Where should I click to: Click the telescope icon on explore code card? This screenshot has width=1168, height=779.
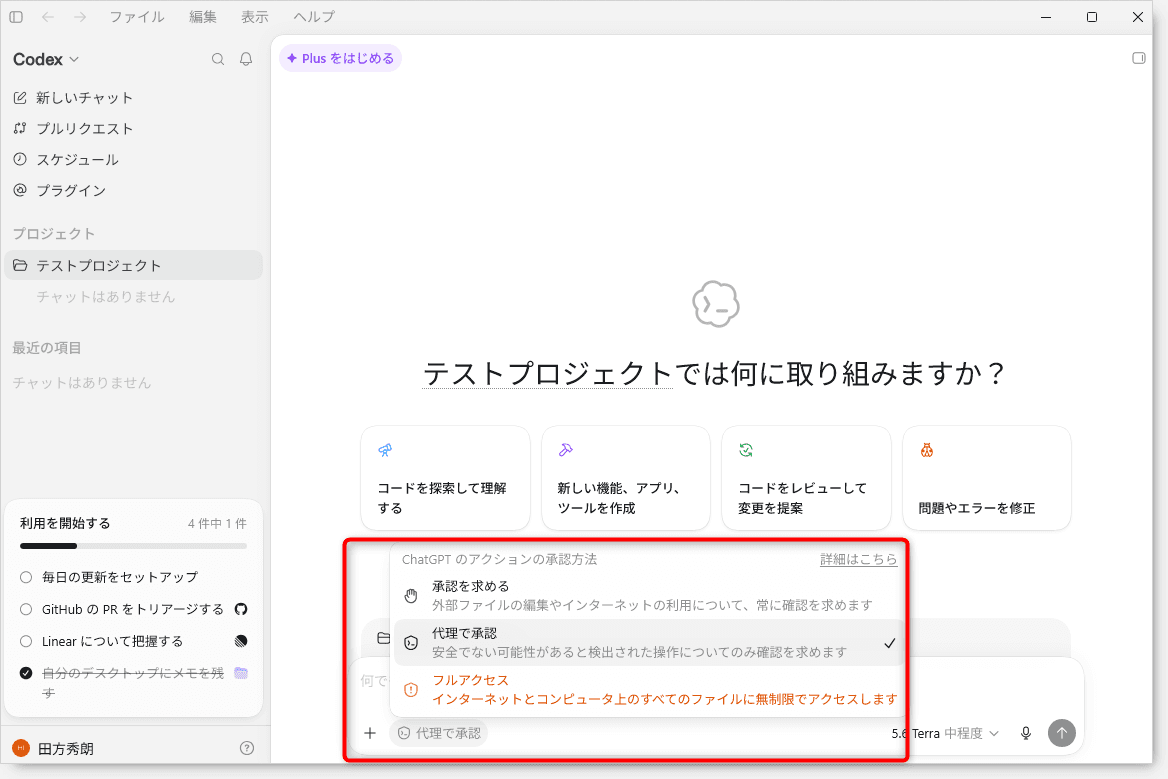(385, 450)
